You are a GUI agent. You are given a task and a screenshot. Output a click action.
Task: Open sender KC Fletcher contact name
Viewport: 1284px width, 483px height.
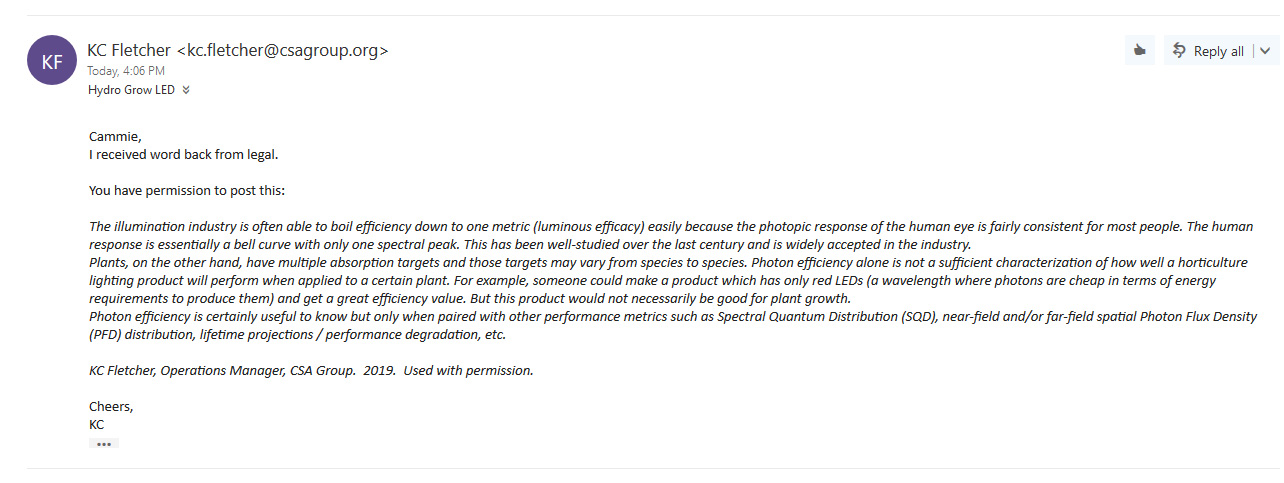click(x=129, y=50)
